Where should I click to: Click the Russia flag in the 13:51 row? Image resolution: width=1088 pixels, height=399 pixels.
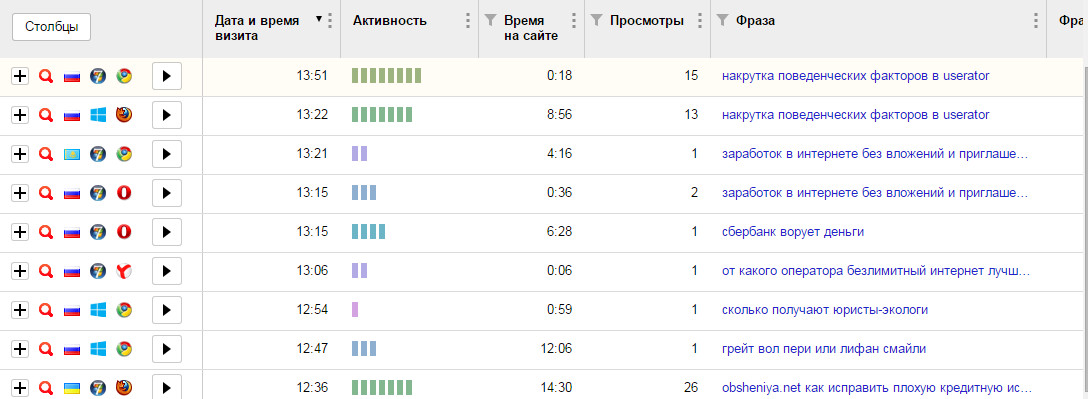(72, 77)
